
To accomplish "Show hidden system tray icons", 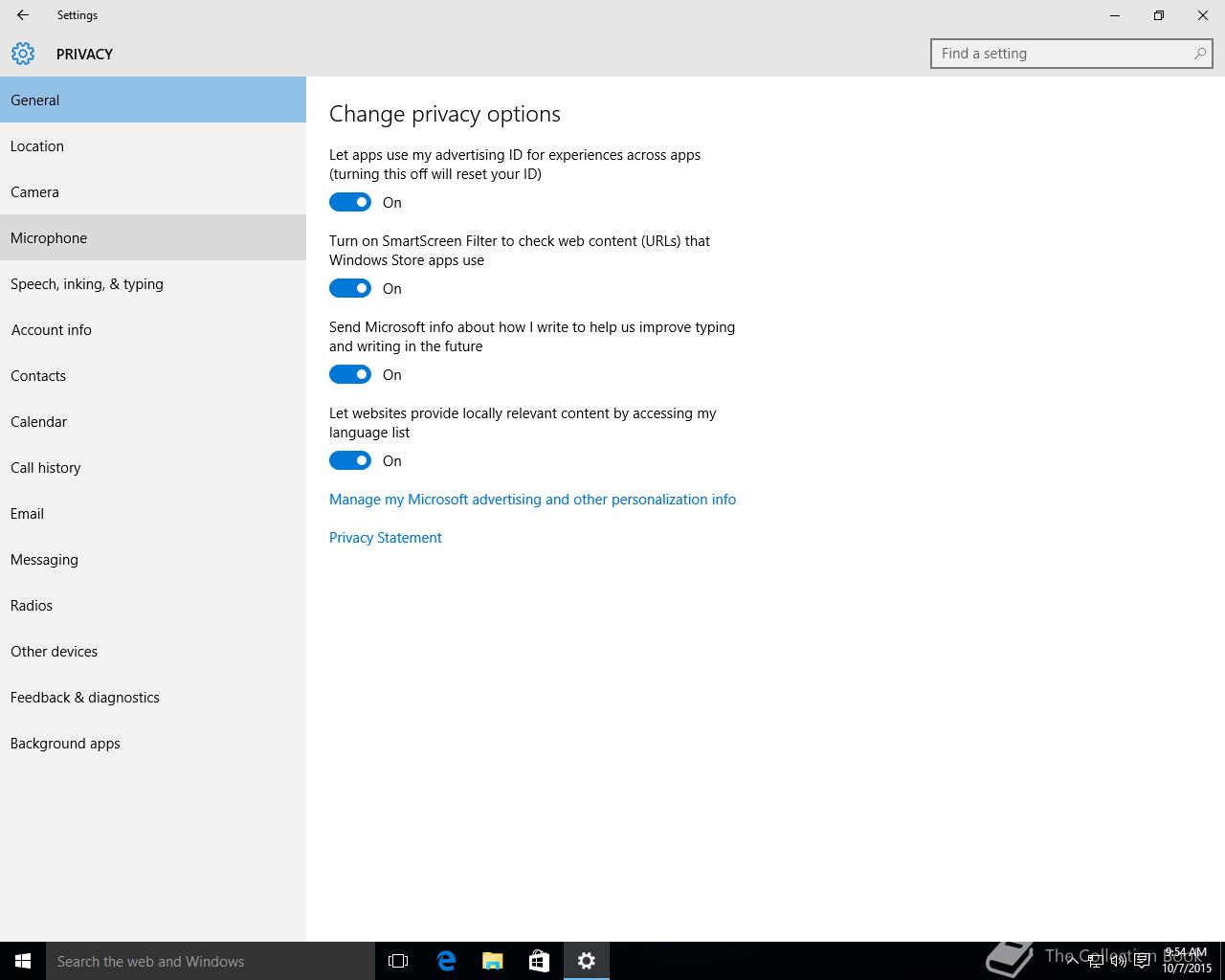I will pos(1072,961).
